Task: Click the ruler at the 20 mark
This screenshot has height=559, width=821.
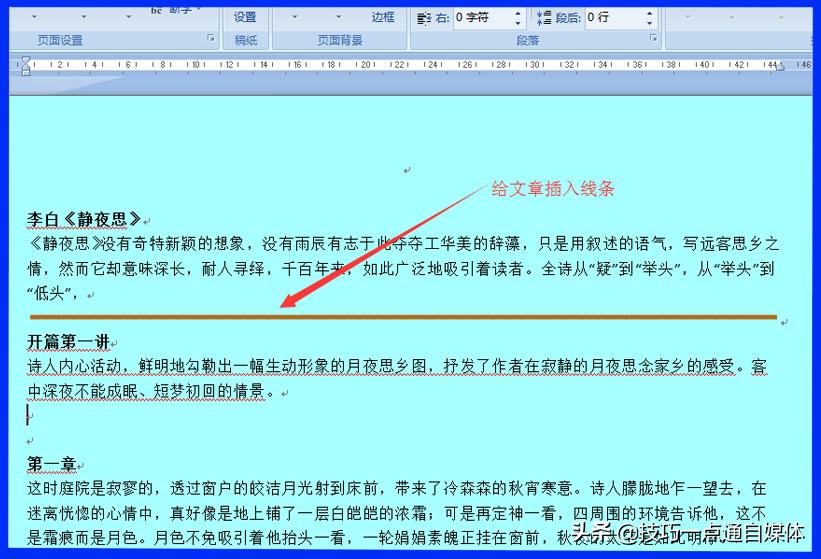Action: point(365,64)
